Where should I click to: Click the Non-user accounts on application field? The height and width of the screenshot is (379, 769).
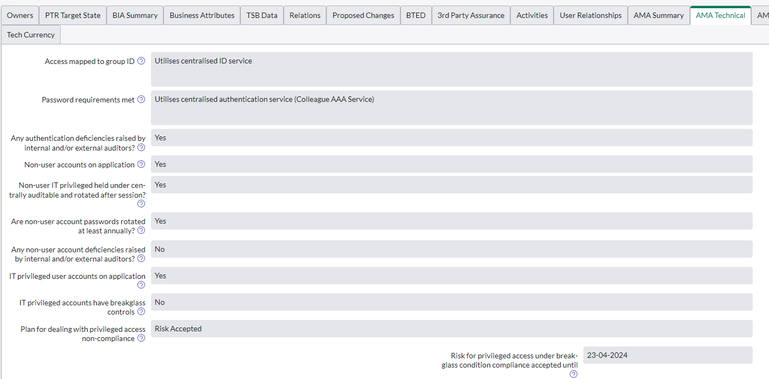[452, 164]
